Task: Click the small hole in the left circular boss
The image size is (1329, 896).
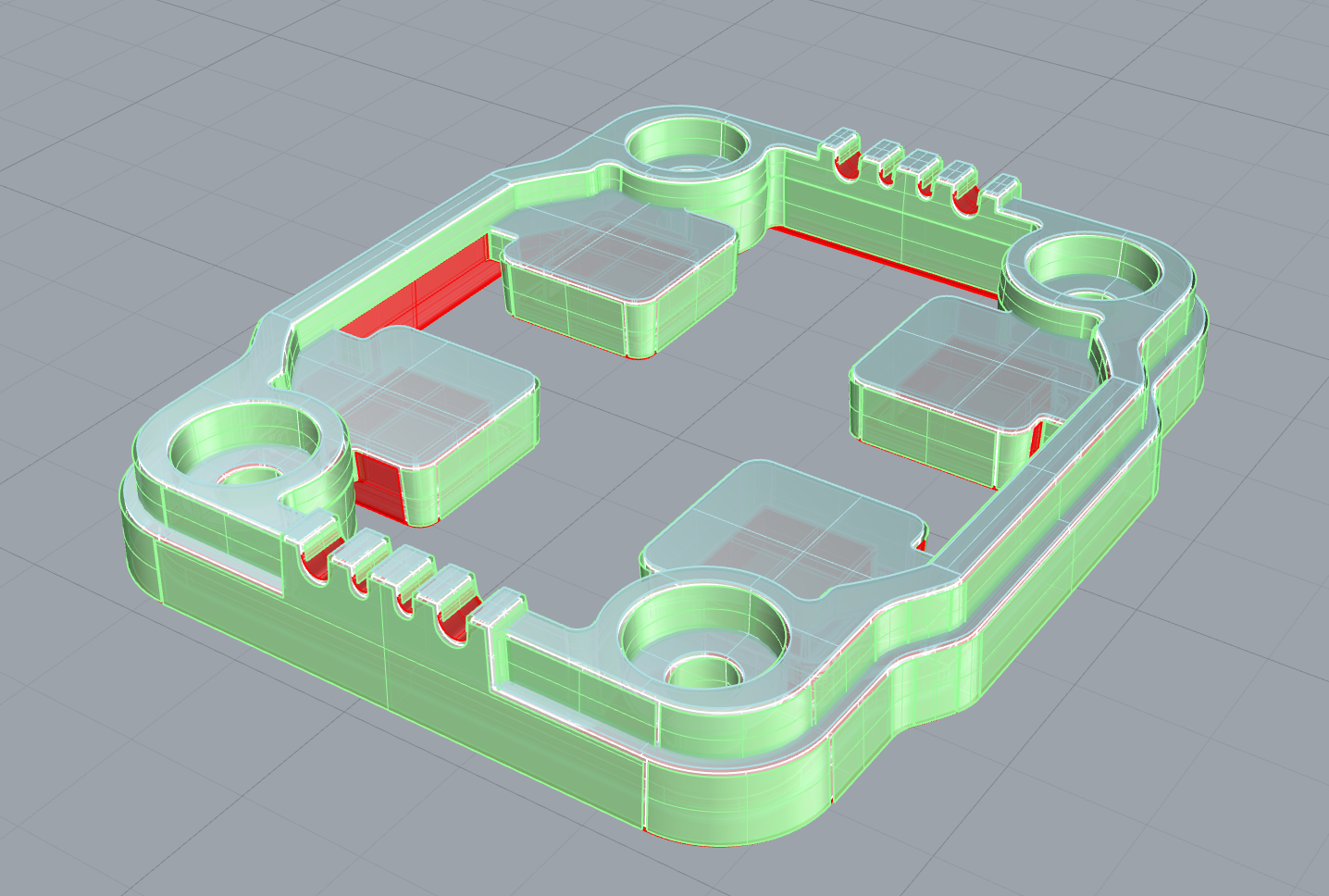Action: [252, 476]
